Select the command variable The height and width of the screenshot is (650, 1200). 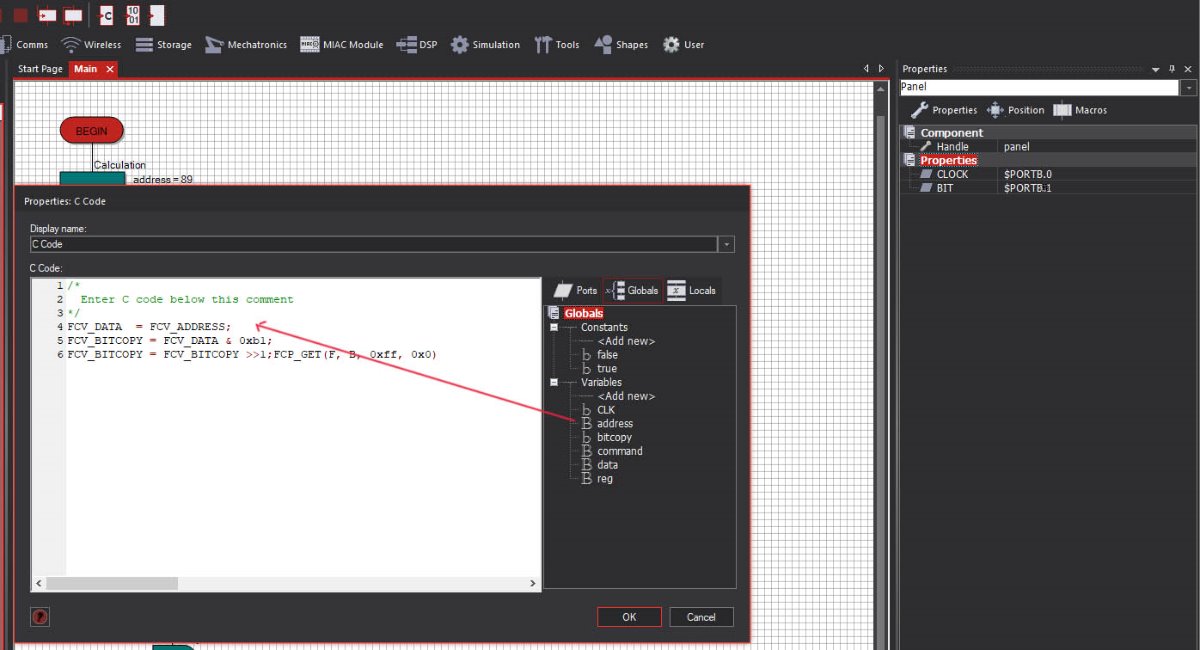[620, 451]
